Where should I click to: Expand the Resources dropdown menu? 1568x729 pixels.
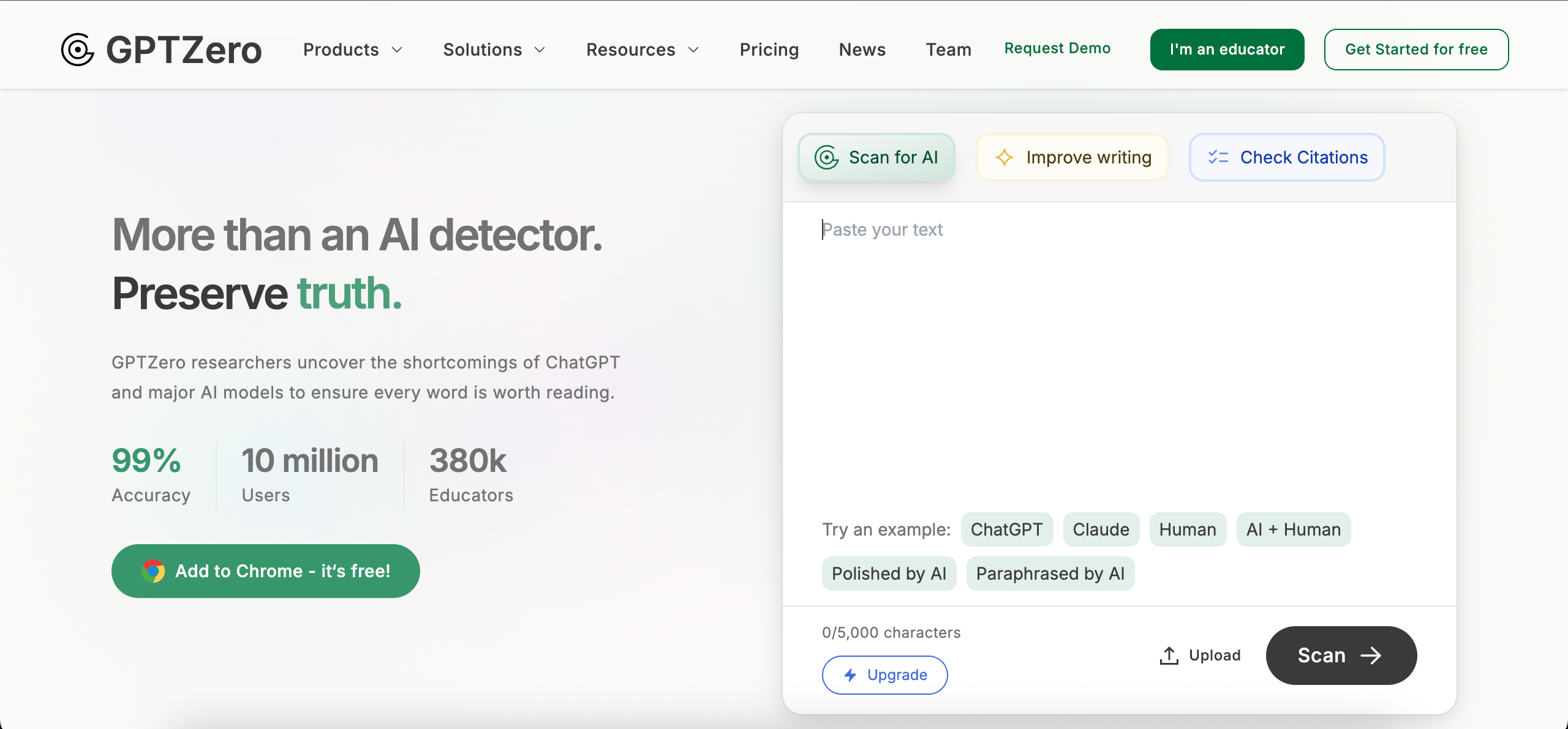tap(643, 50)
